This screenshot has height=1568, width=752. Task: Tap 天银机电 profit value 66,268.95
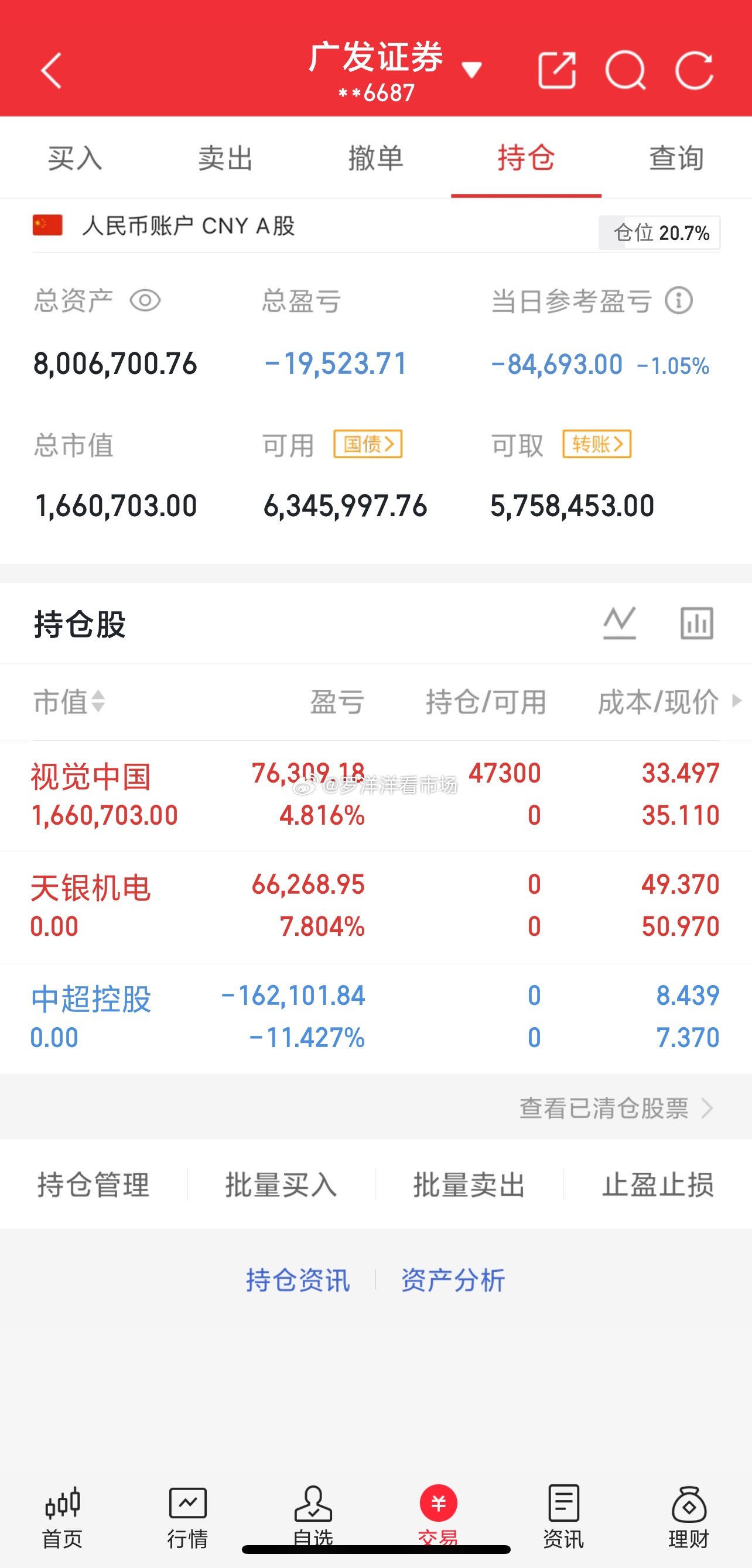pos(308,884)
